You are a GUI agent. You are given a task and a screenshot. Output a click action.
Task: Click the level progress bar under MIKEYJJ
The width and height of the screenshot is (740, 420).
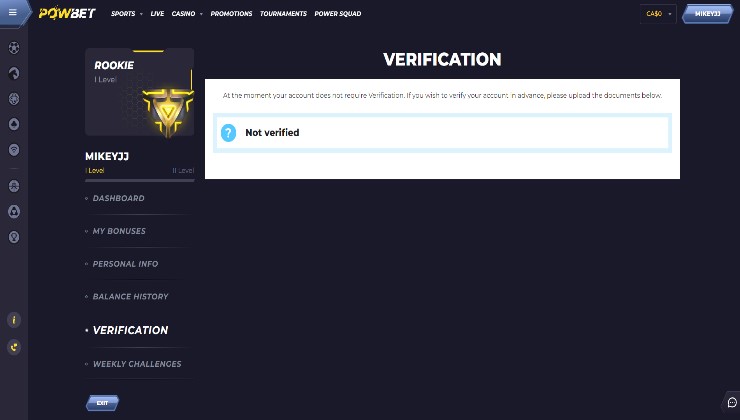[x=140, y=180]
